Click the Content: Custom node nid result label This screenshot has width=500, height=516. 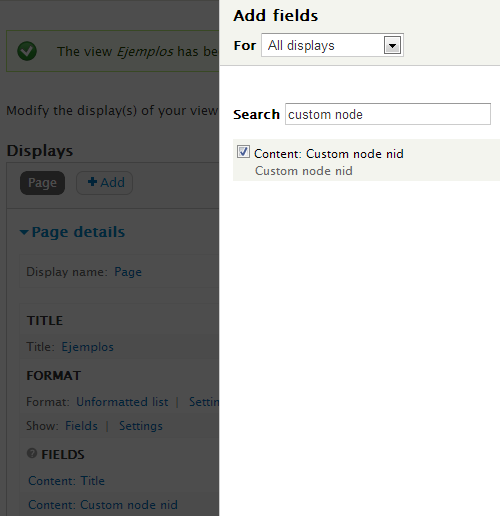329,154
